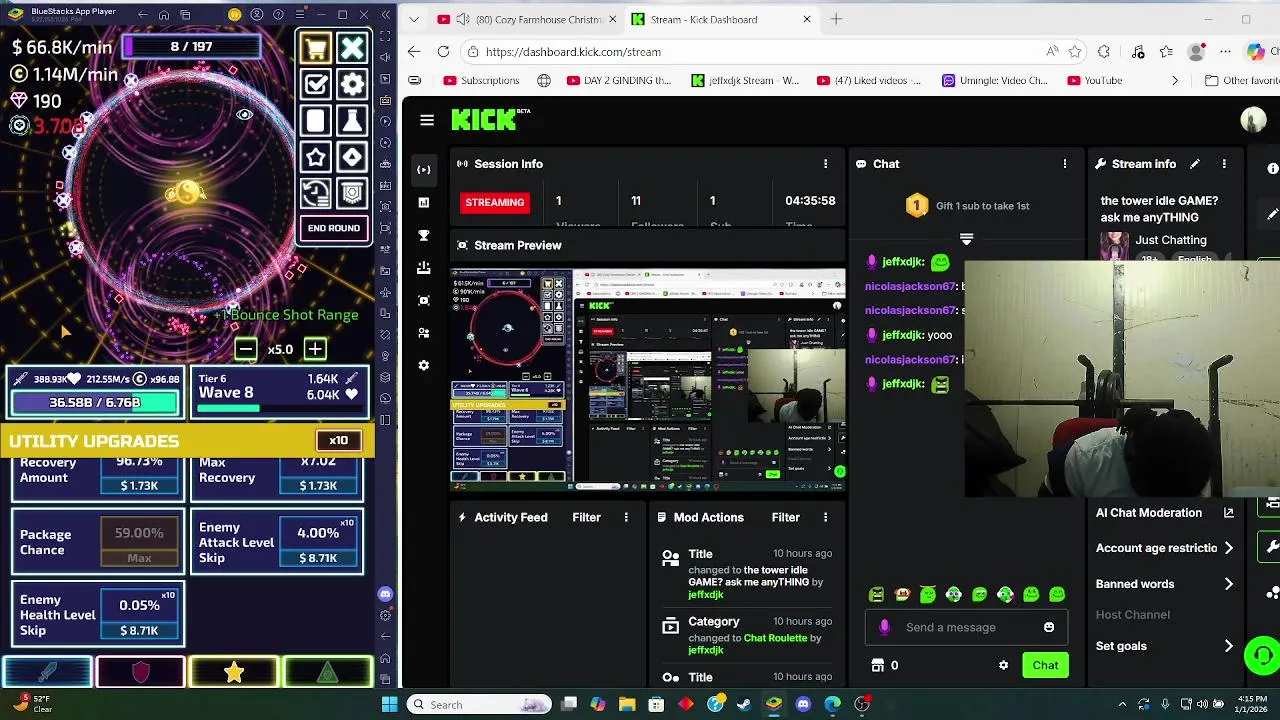Send message with green Chat button
Screen dimensions: 1280x720
[x=1045, y=665]
